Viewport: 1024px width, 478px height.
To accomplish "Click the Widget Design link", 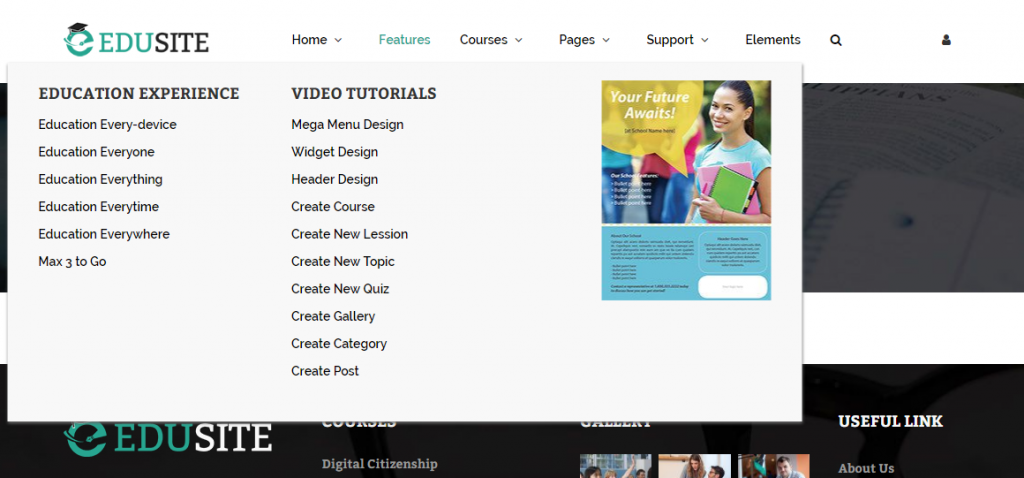I will (334, 152).
